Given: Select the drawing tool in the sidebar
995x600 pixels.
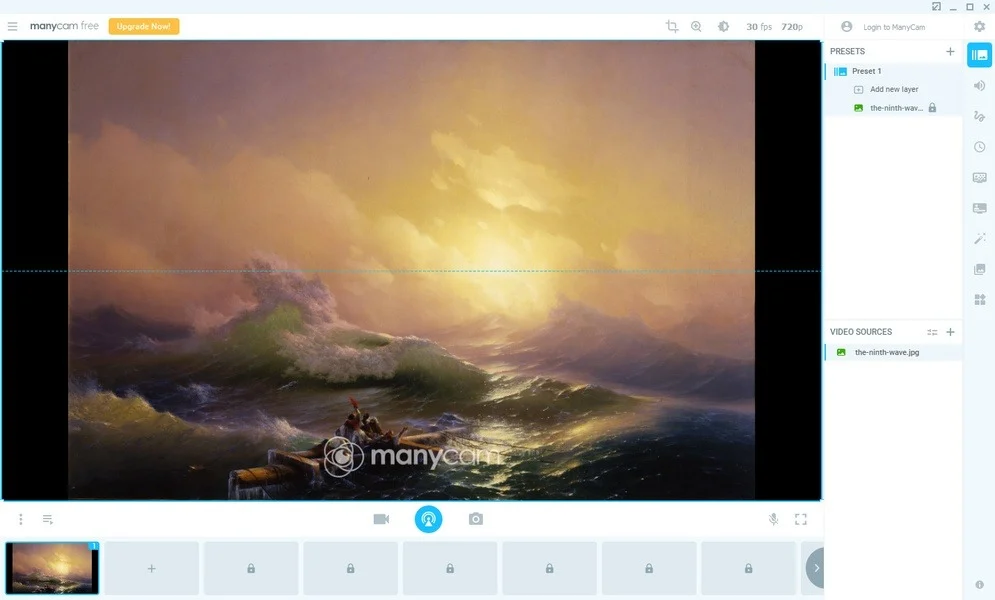Looking at the screenshot, I should [x=979, y=116].
